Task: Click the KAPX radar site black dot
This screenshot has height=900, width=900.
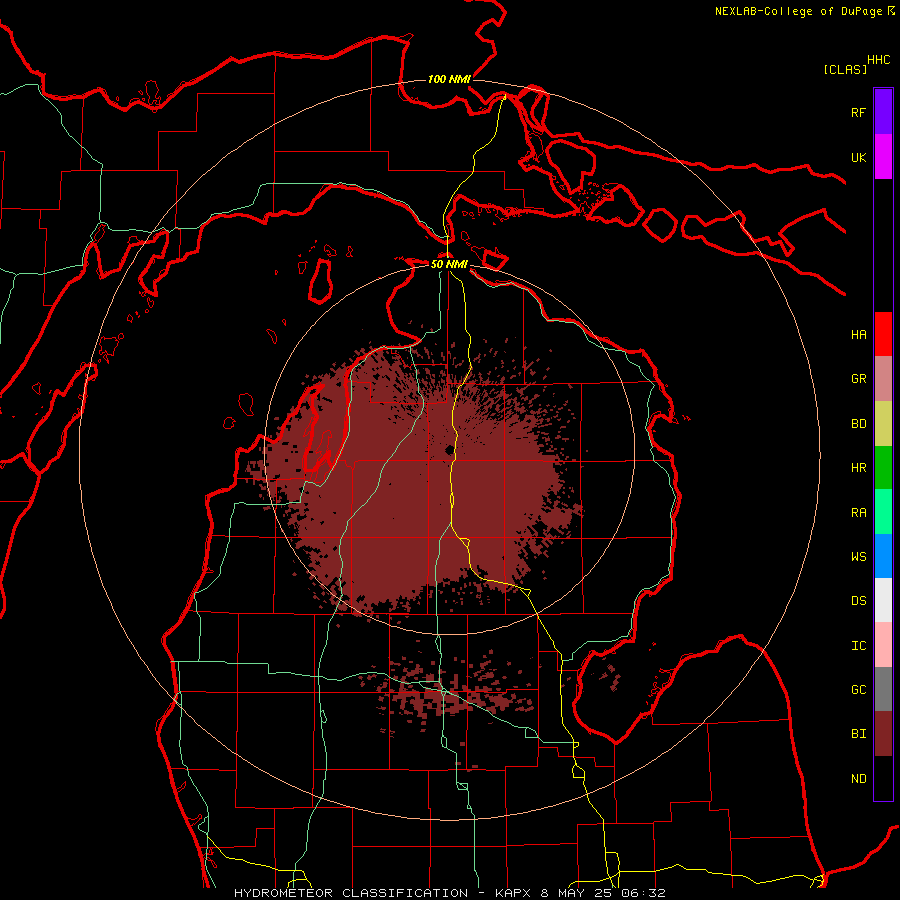Action: 449,450
